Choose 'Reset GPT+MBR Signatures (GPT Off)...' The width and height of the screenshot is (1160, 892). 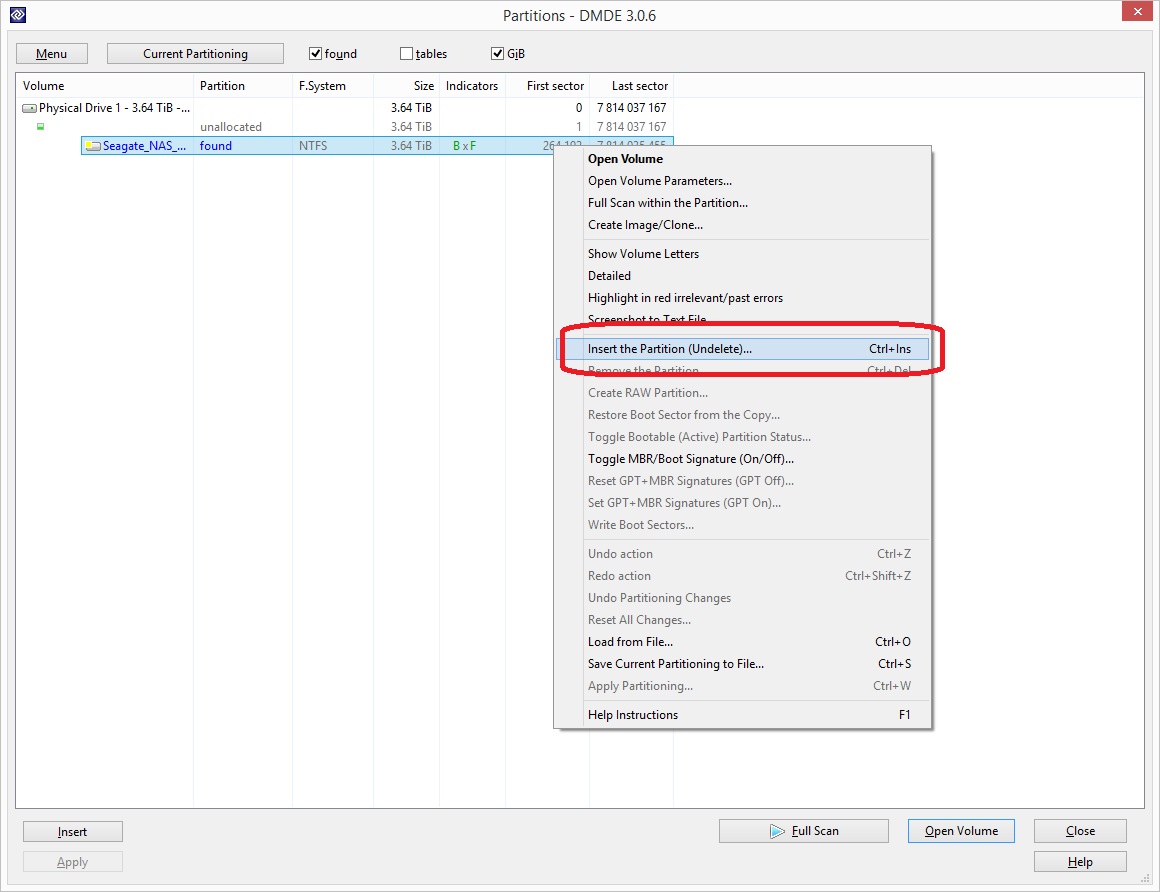point(743,481)
